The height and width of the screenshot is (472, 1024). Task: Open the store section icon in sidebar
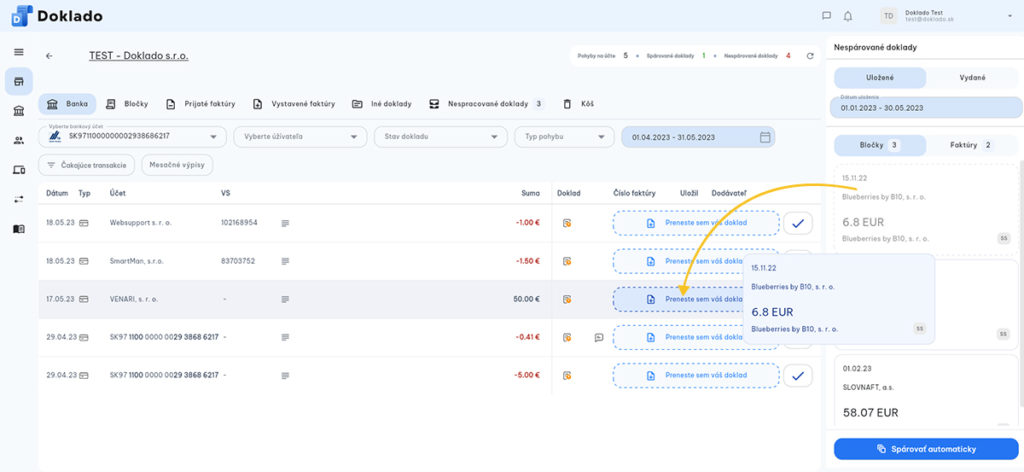(19, 82)
